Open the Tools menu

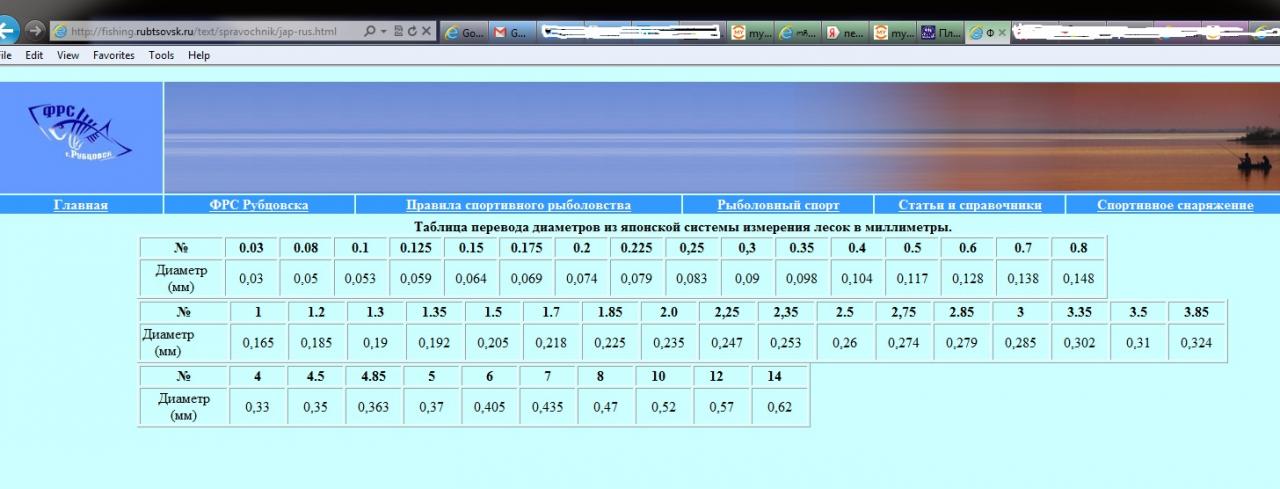coord(161,56)
